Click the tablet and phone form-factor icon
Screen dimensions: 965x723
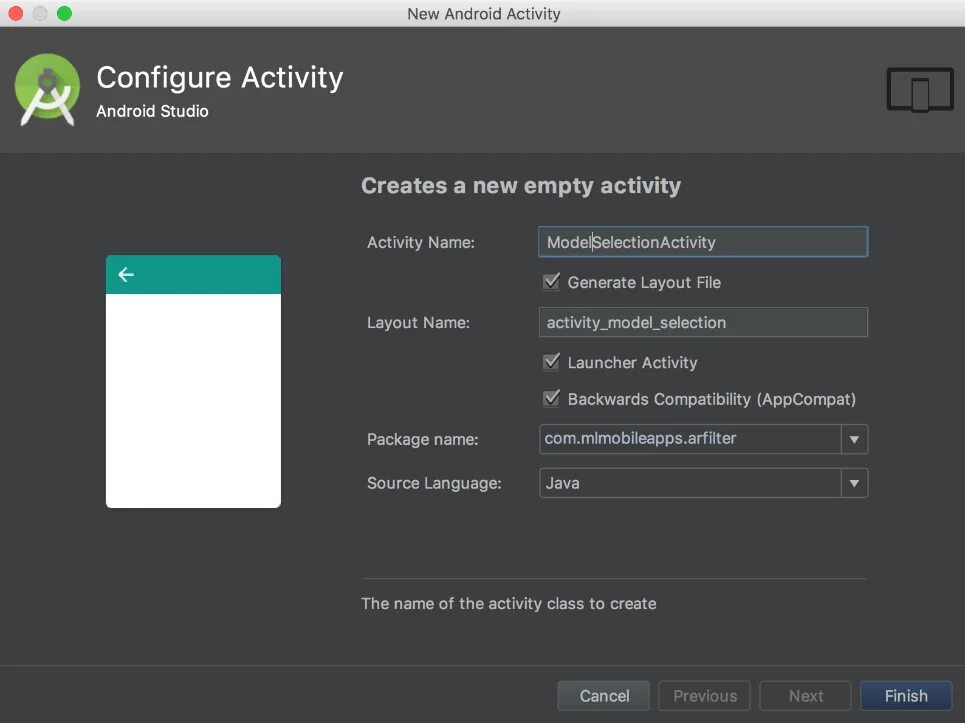pyautogui.click(x=920, y=91)
